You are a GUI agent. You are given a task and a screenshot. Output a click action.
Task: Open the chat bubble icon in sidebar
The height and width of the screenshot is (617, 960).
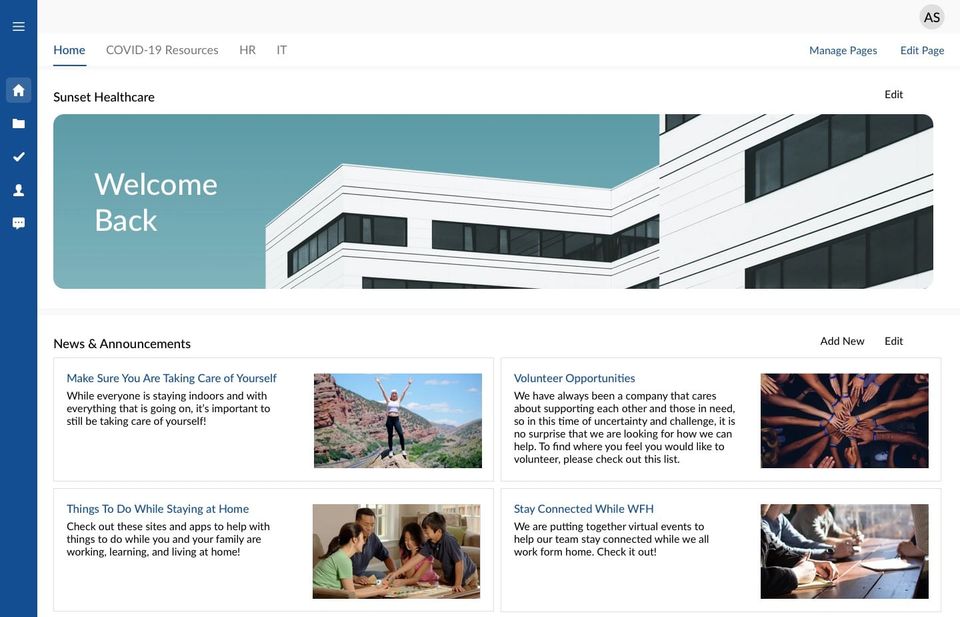18,223
